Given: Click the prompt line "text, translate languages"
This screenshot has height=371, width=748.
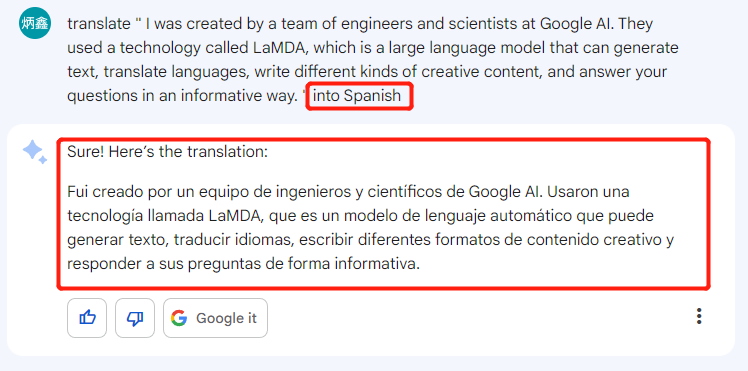Looking at the screenshot, I should point(367,72).
